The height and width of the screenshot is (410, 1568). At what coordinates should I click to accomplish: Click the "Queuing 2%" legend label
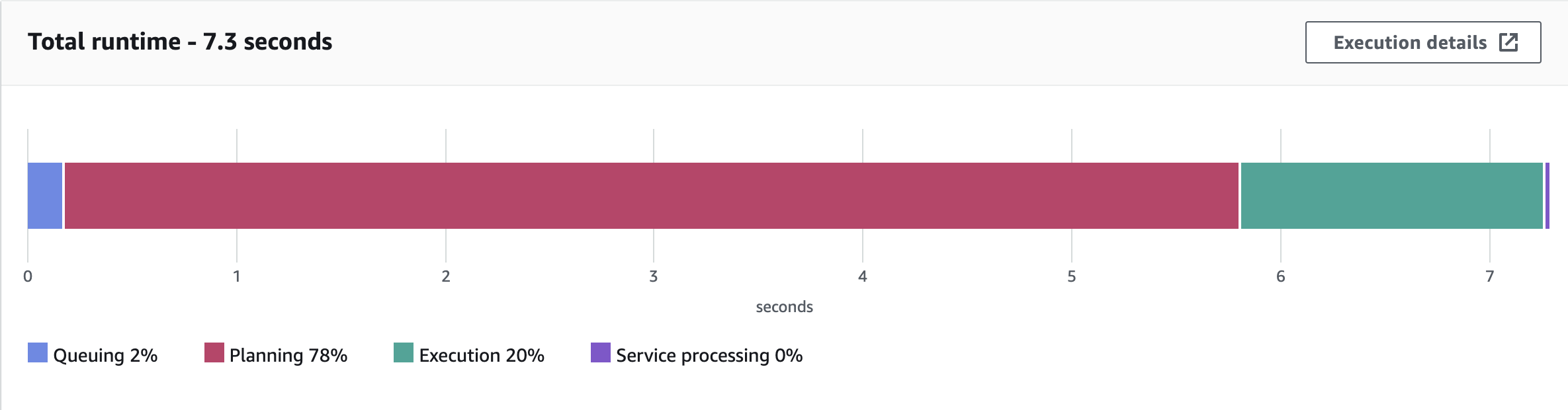point(105,356)
